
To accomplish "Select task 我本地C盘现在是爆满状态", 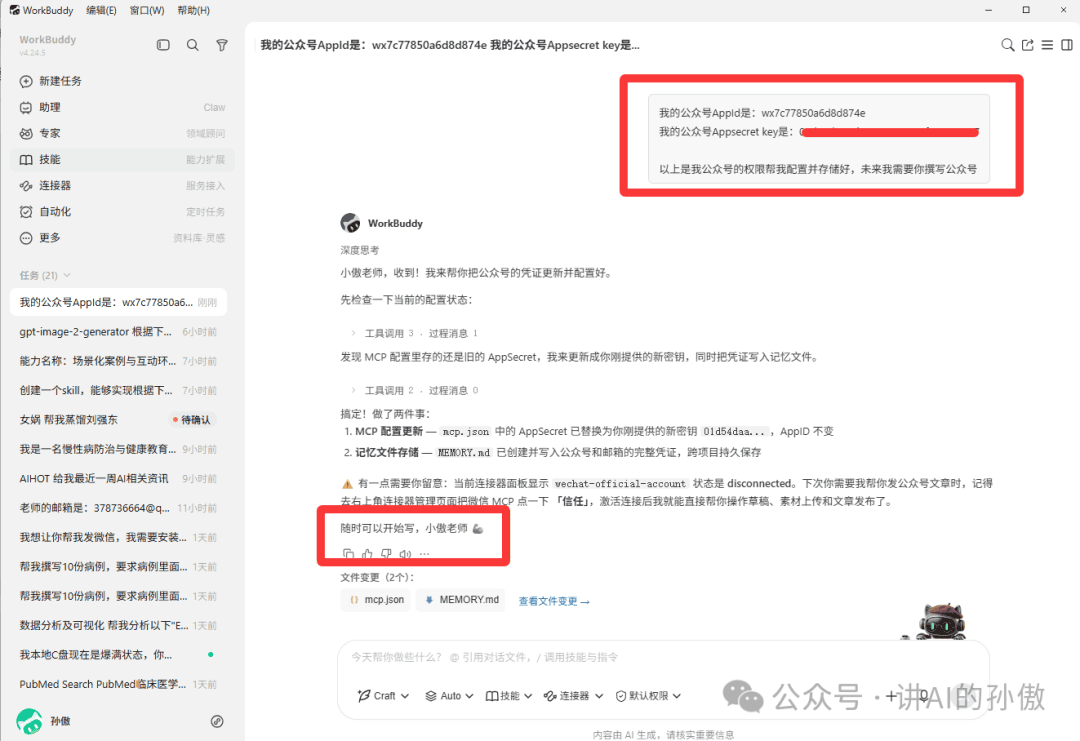I will 118,655.
